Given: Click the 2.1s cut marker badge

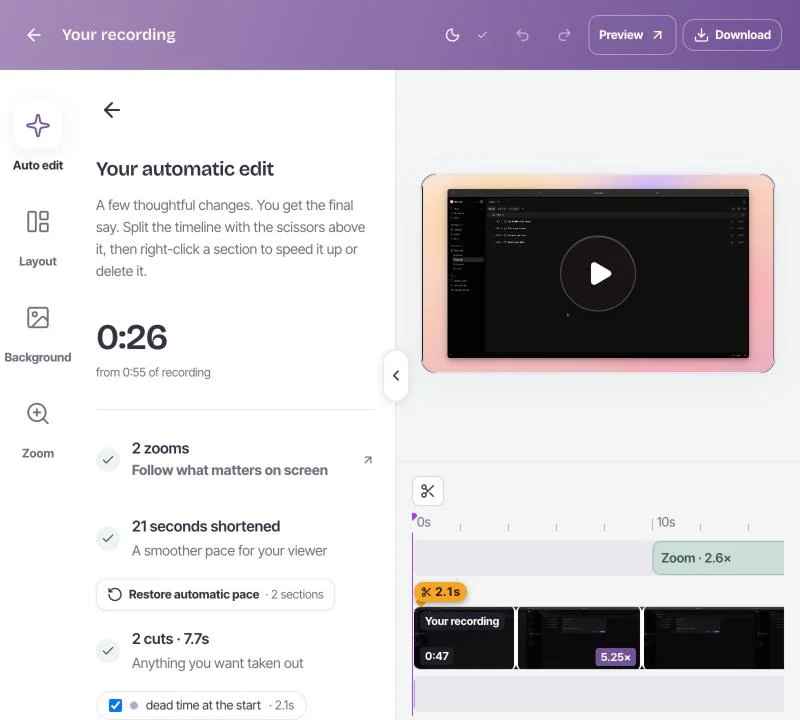Looking at the screenshot, I should coord(441,592).
